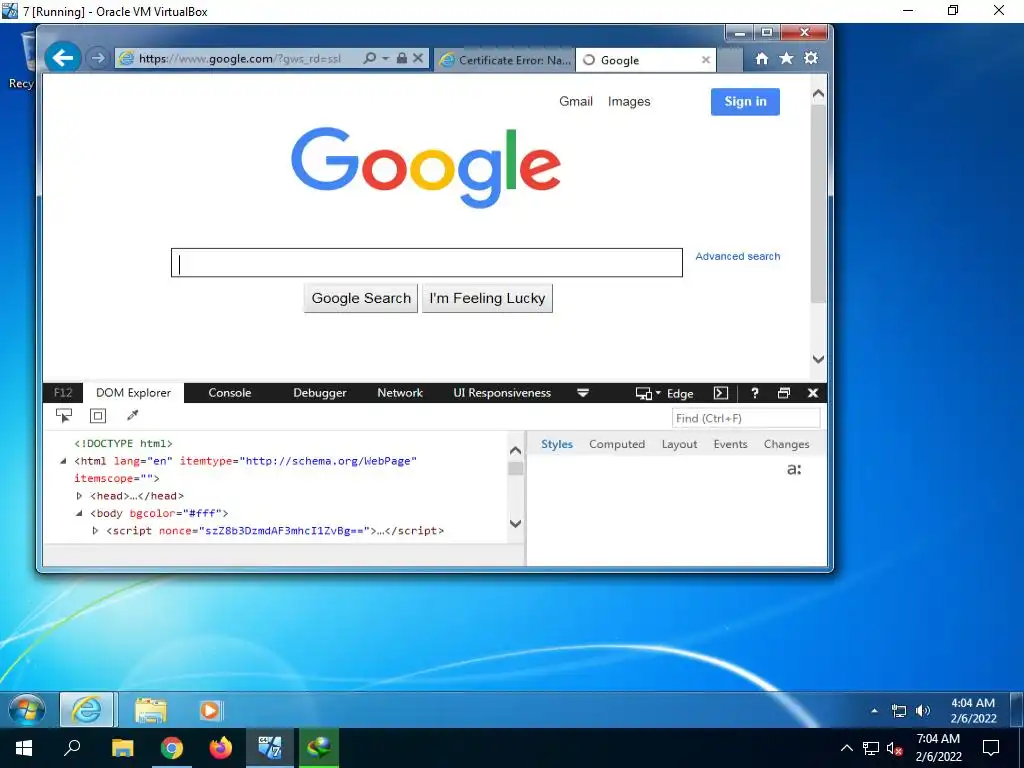This screenshot has width=1024, height=768.
Task: Switch to the Debugger tab
Action: (x=319, y=392)
